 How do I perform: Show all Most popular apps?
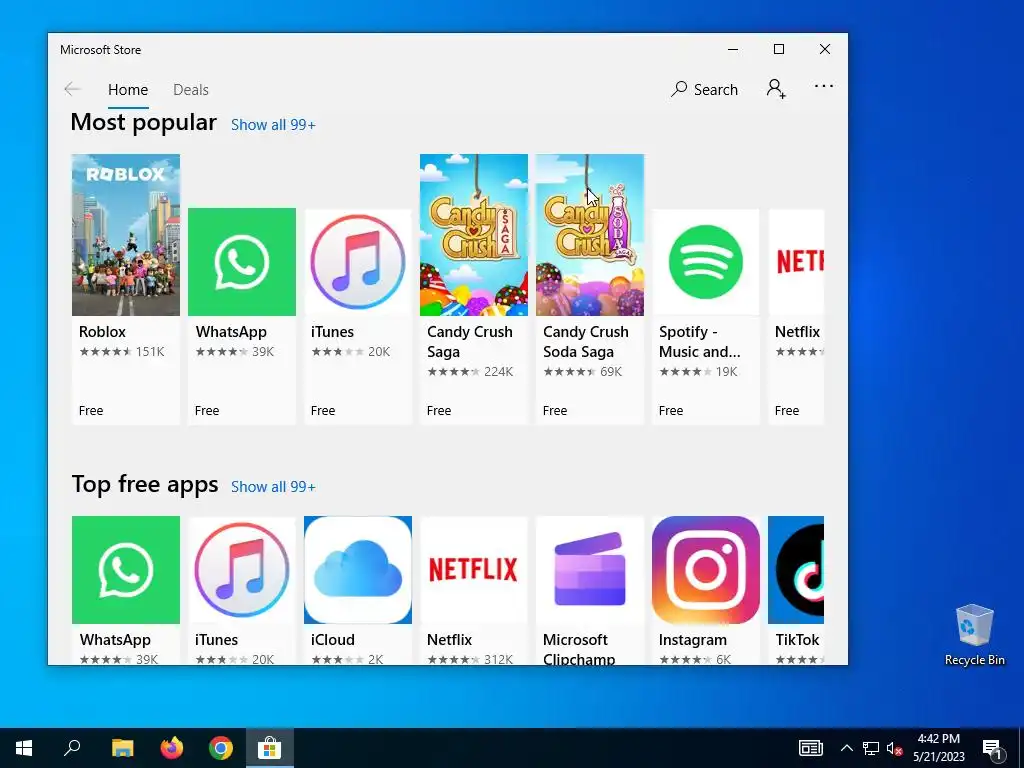pyautogui.click(x=273, y=125)
